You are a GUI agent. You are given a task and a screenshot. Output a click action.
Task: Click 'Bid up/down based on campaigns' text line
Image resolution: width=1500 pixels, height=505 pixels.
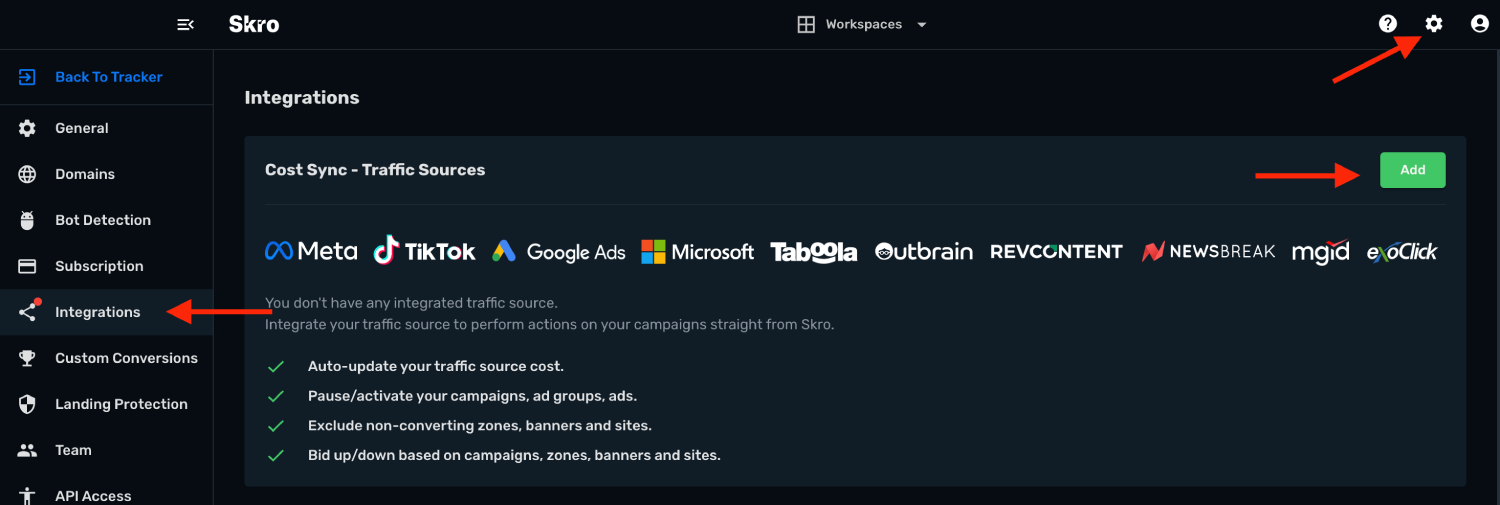[x=514, y=455]
